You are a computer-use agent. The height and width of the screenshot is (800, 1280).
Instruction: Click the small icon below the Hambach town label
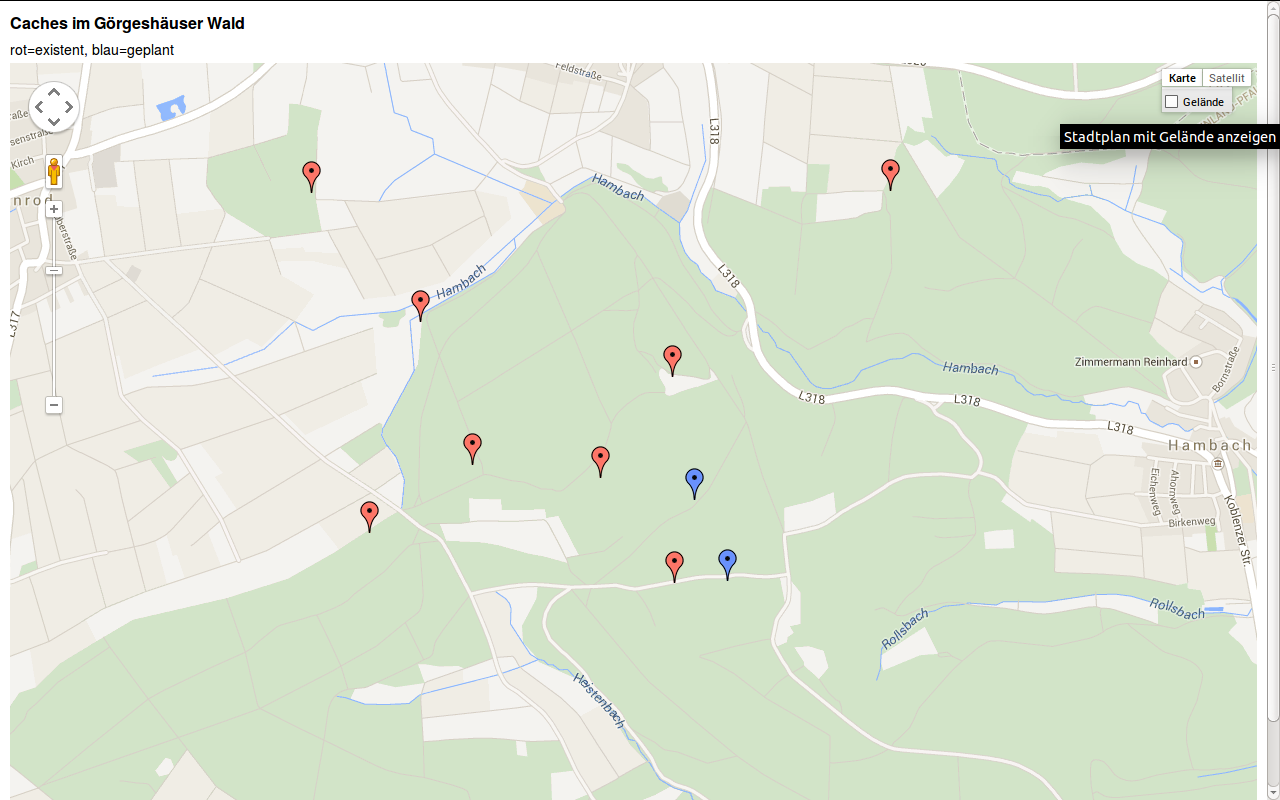pyautogui.click(x=1218, y=464)
